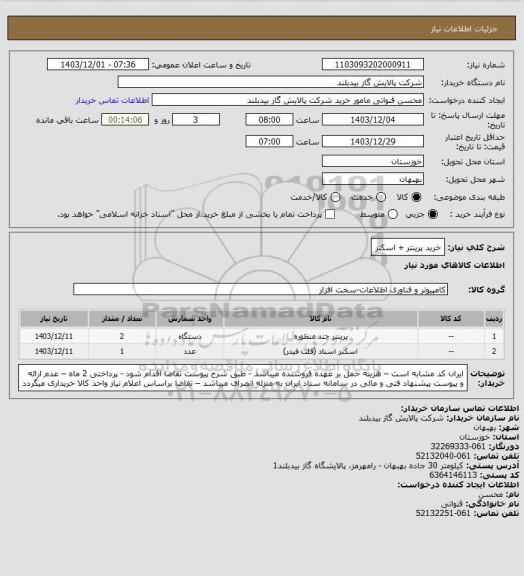Select the کالا/خدمت radio button

pos(335,197)
